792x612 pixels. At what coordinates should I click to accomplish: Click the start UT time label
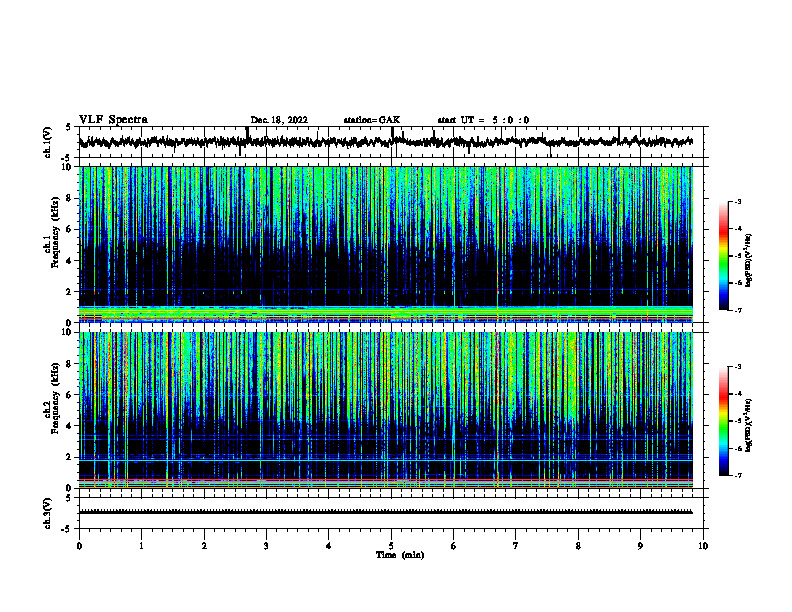[483, 120]
